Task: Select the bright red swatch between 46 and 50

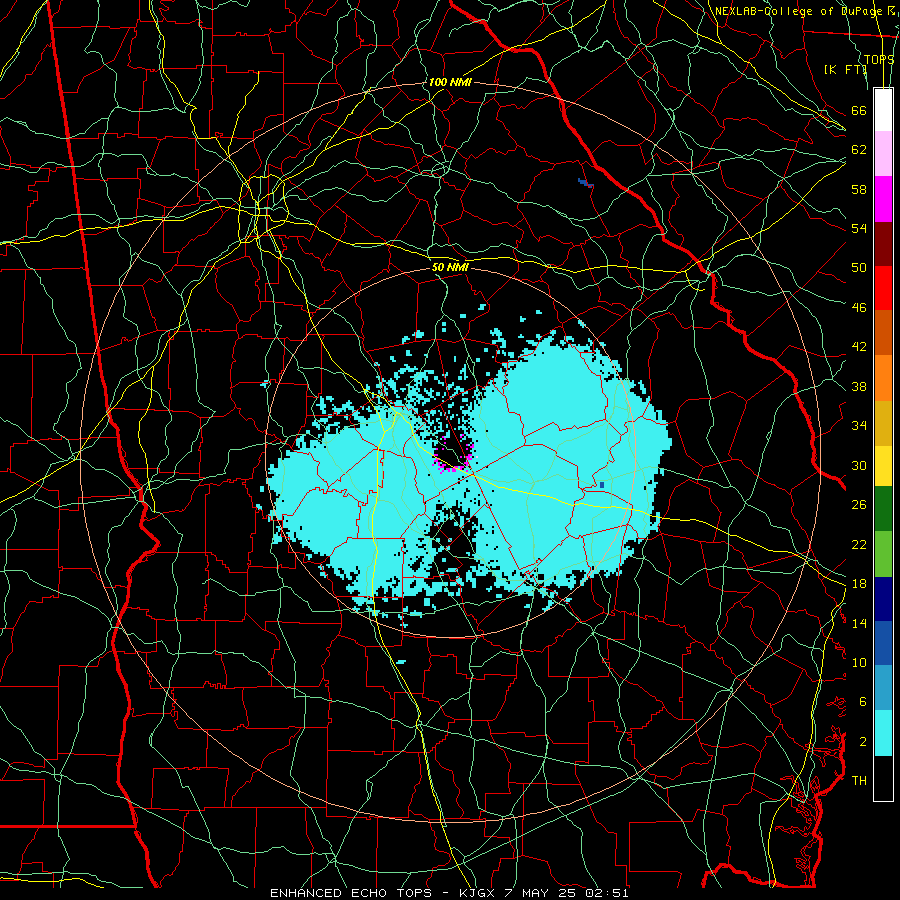Action: click(883, 288)
